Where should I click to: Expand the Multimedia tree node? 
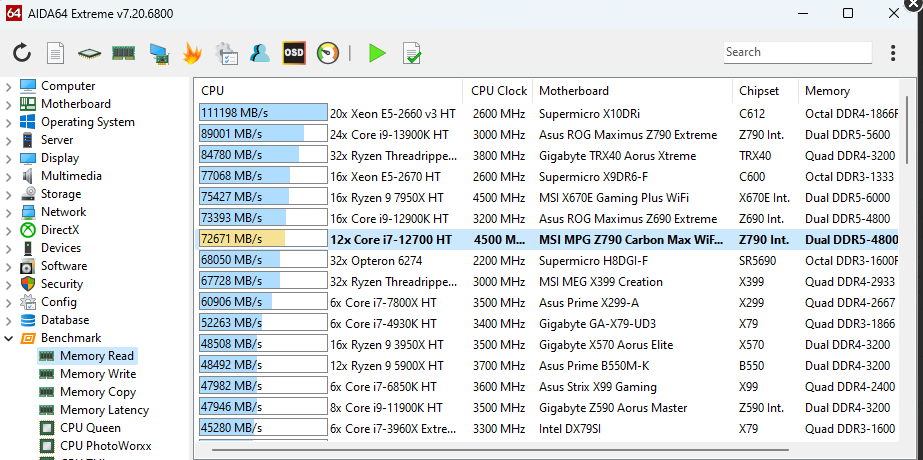pyautogui.click(x=8, y=177)
